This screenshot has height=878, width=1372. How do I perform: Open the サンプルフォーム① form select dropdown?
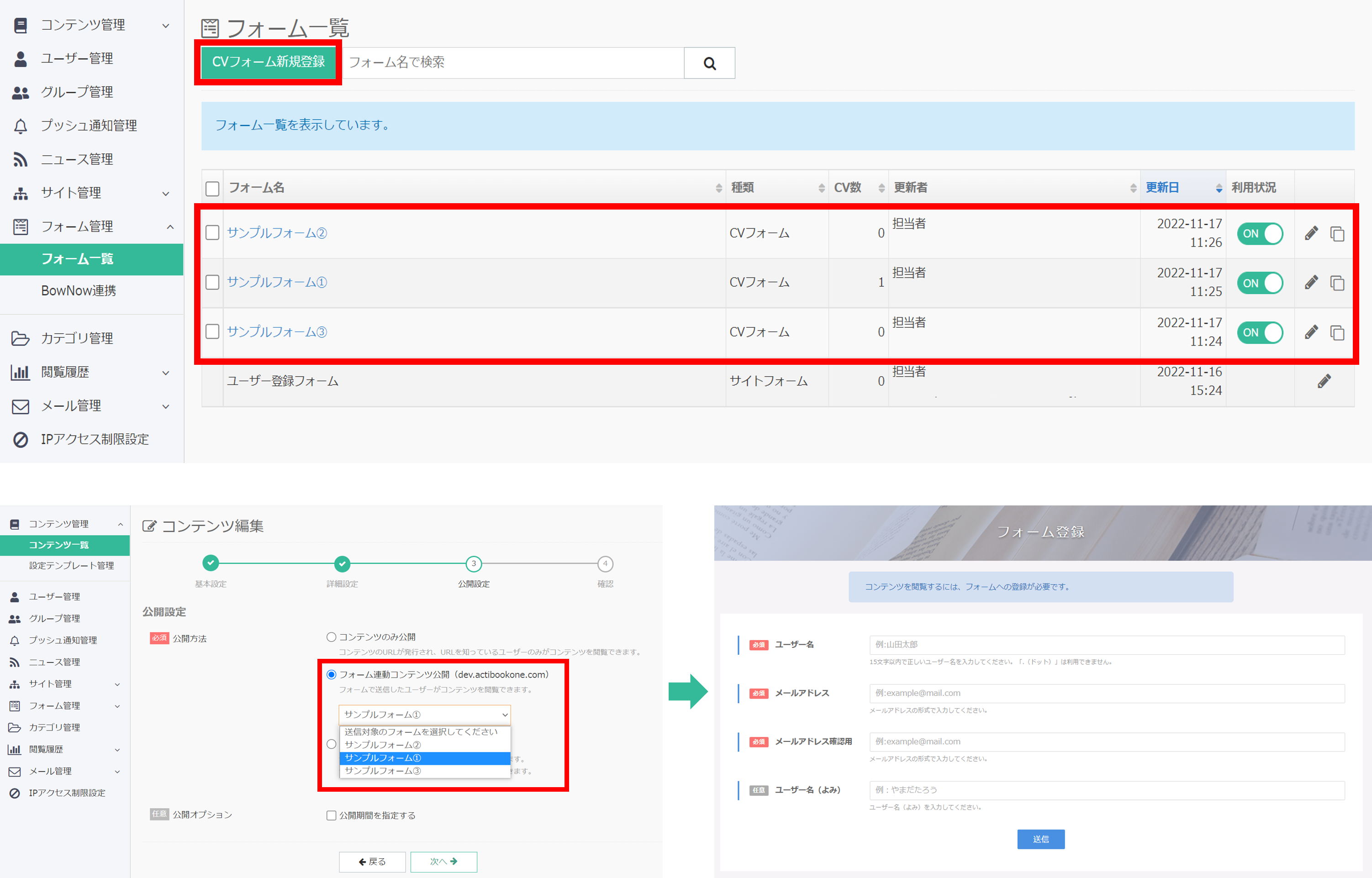tap(424, 715)
